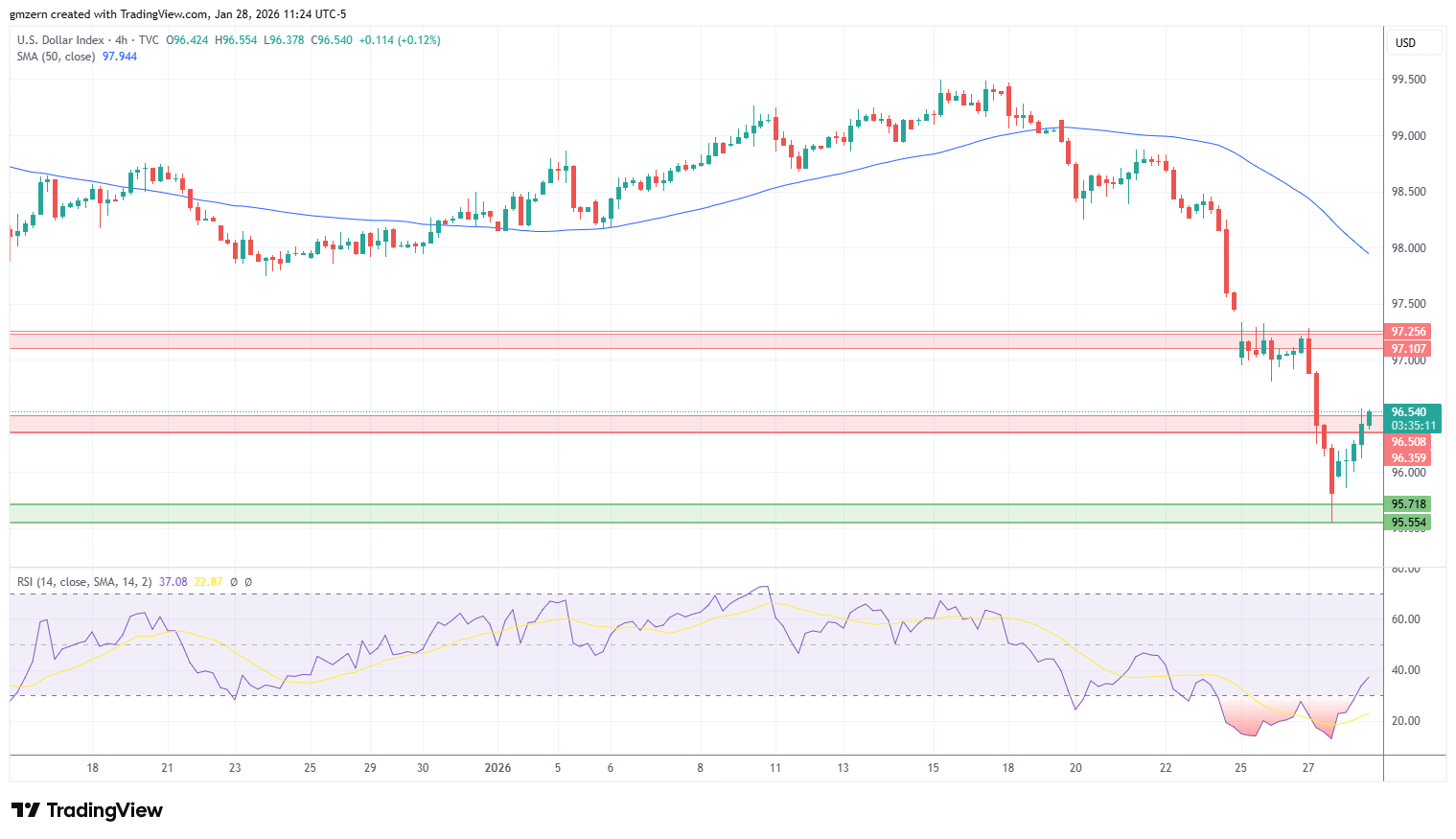Click the 98.500 price axis label
The width and height of the screenshot is (1456, 839).
1408,192
